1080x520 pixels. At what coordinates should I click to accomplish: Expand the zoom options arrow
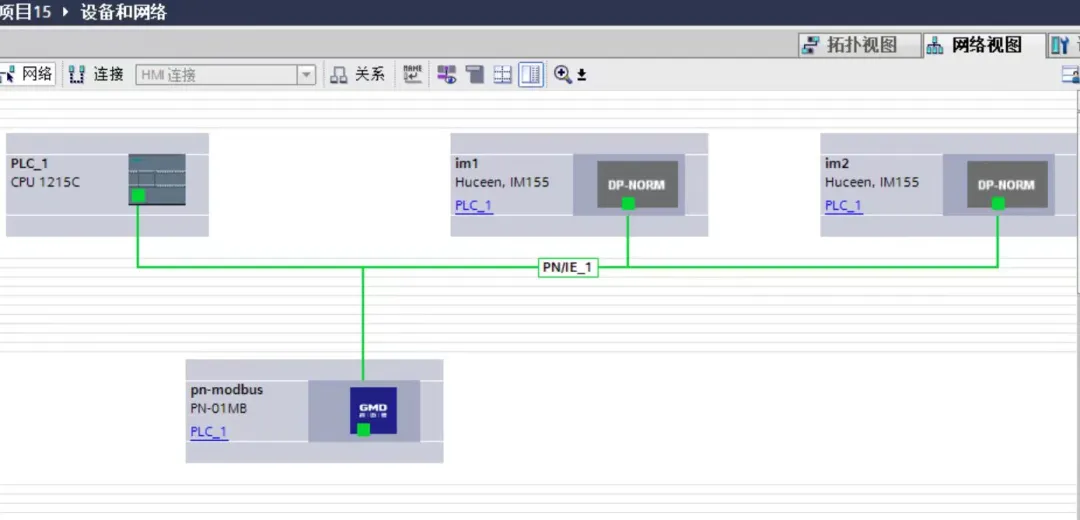(582, 75)
